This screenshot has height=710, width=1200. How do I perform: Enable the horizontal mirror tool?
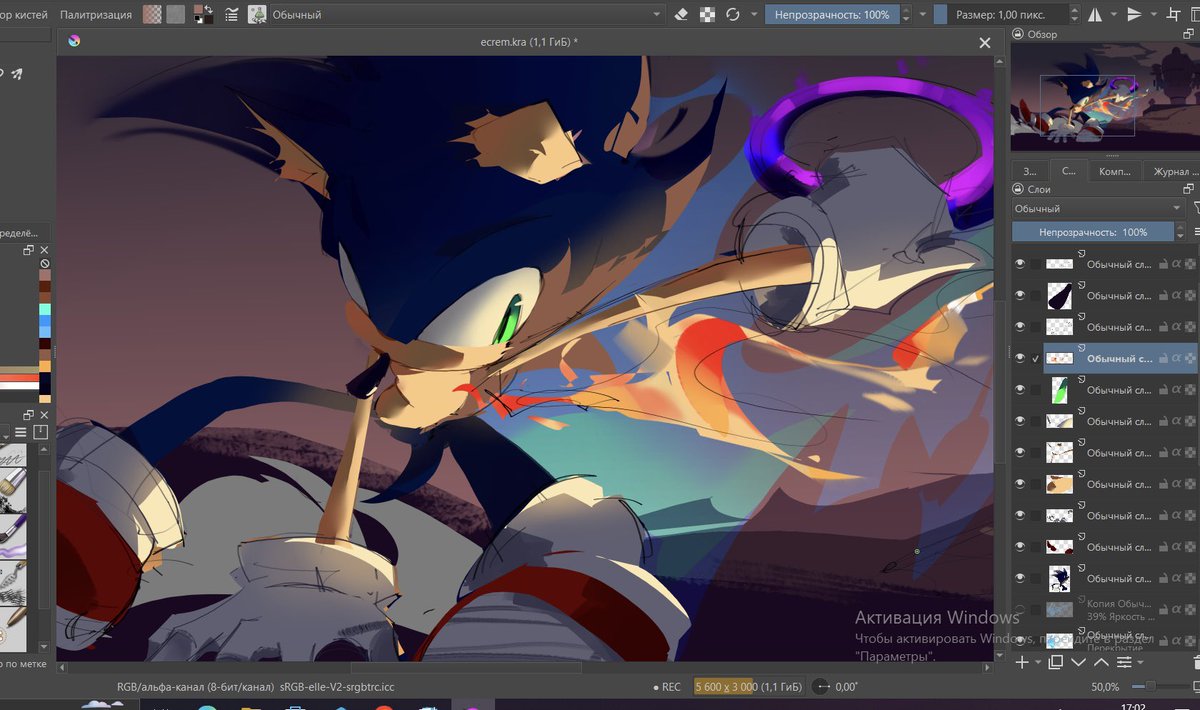click(x=1095, y=14)
